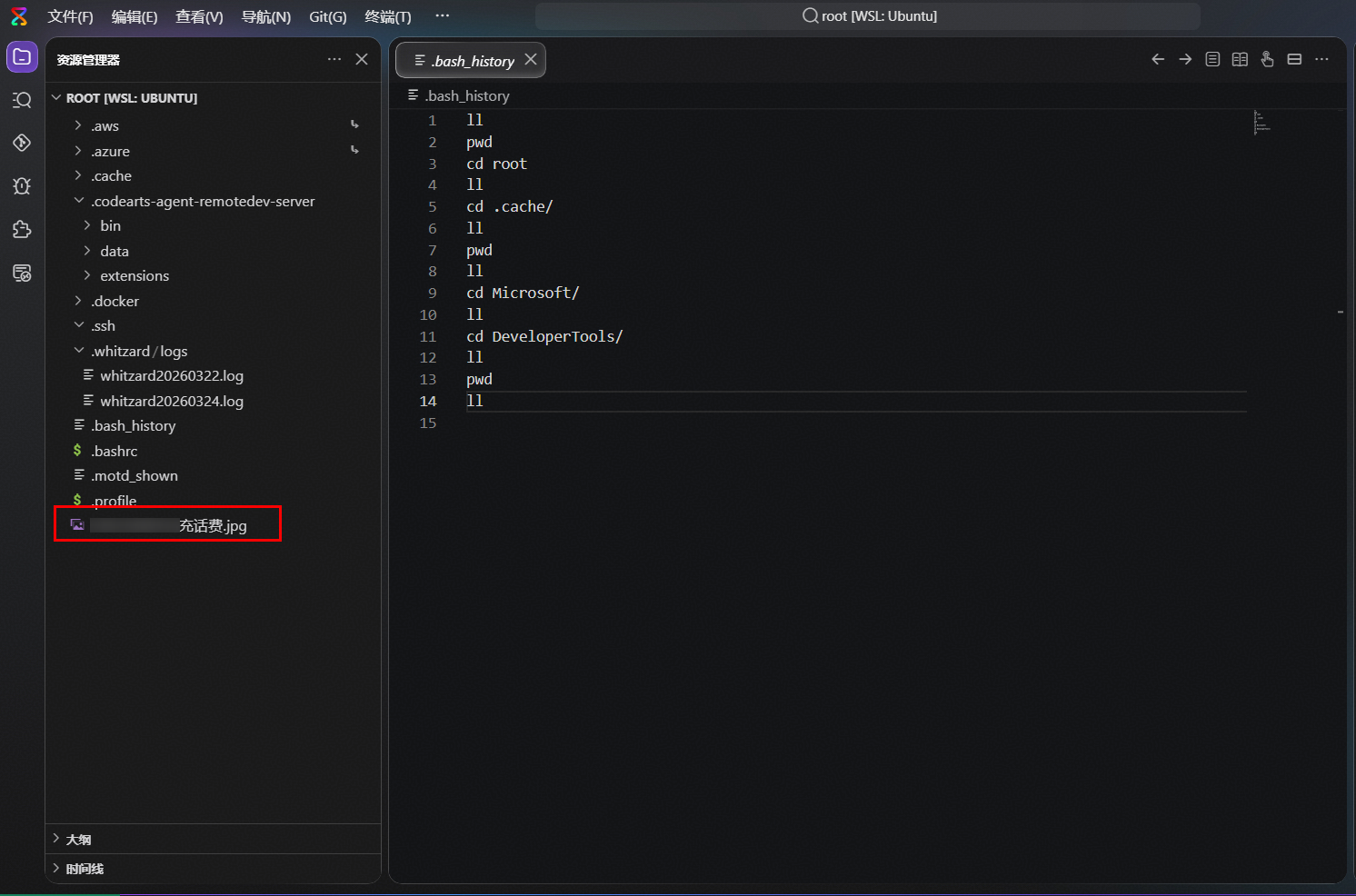Expand the 时间线 timeline section
The width and height of the screenshot is (1356, 896).
tap(56, 868)
